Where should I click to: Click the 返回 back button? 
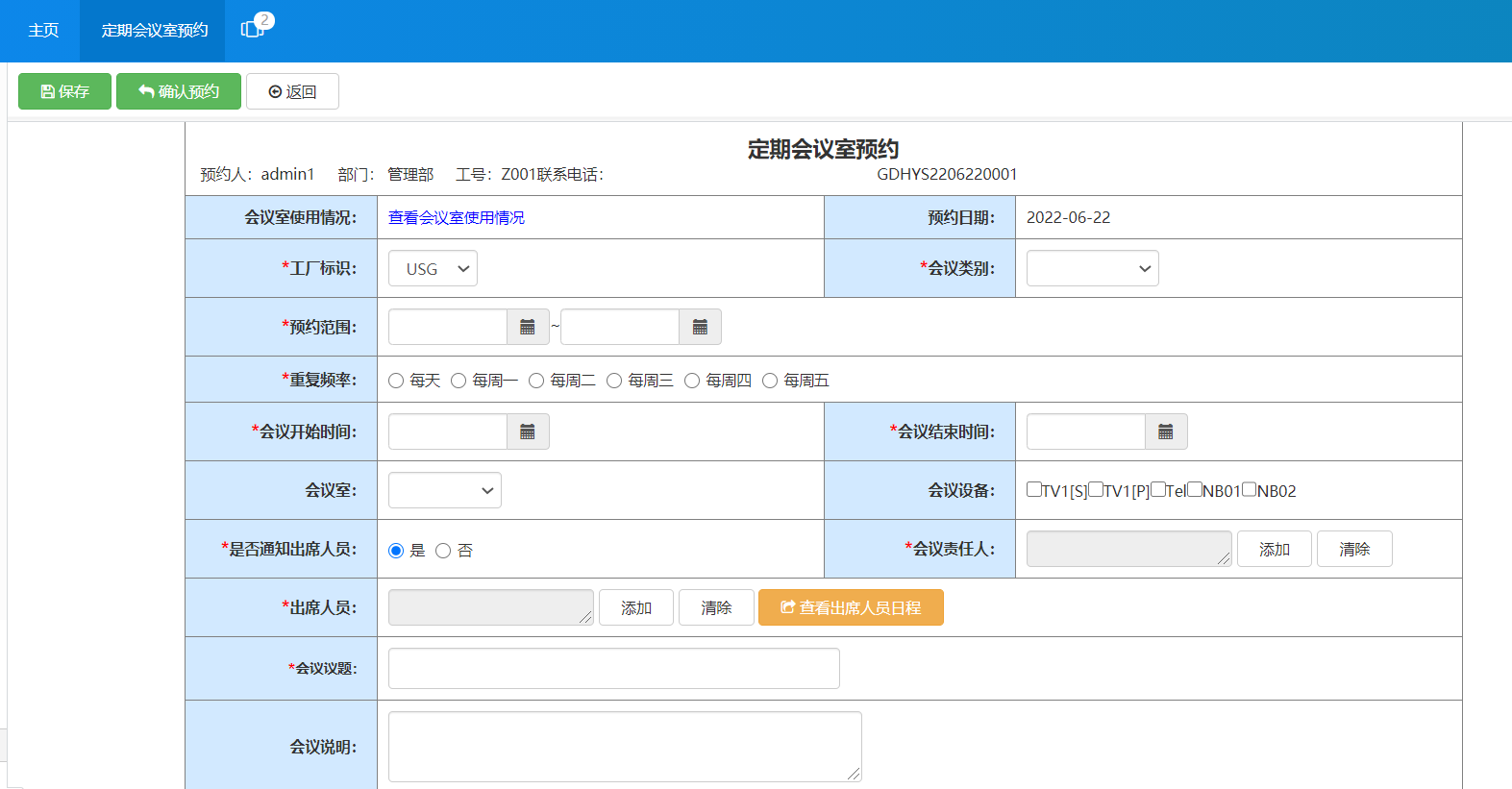pos(292,91)
